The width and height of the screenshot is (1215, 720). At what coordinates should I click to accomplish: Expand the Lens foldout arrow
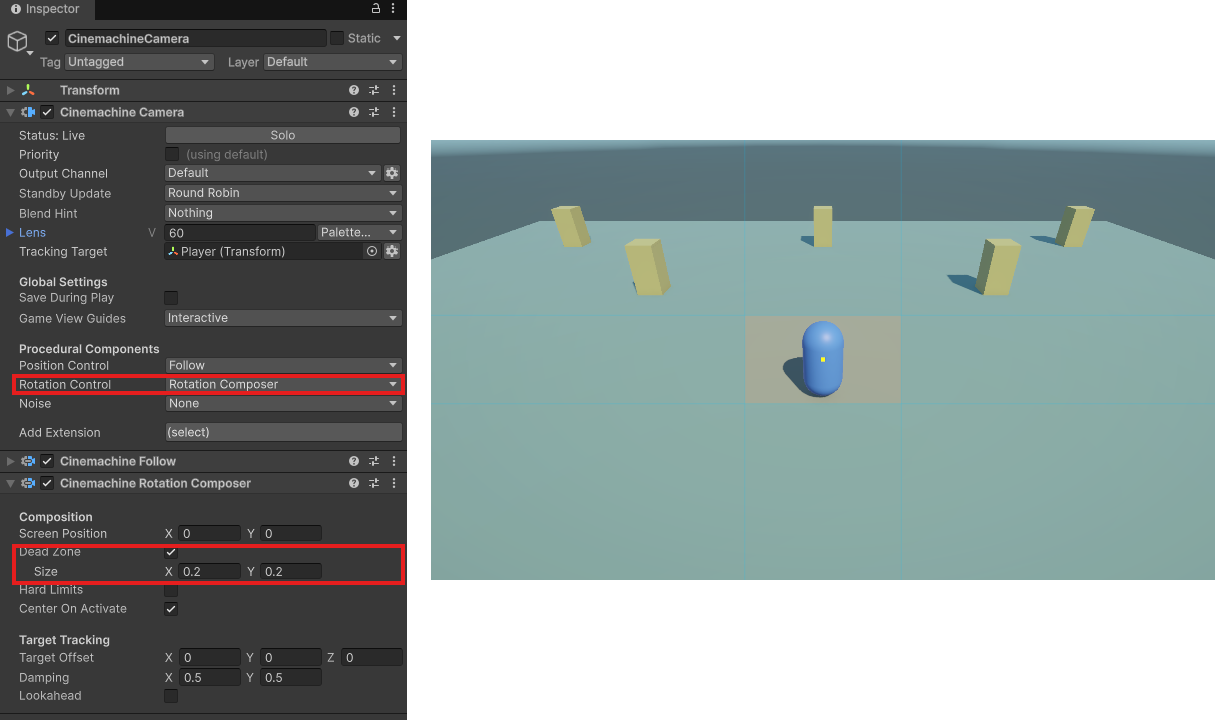pos(10,232)
